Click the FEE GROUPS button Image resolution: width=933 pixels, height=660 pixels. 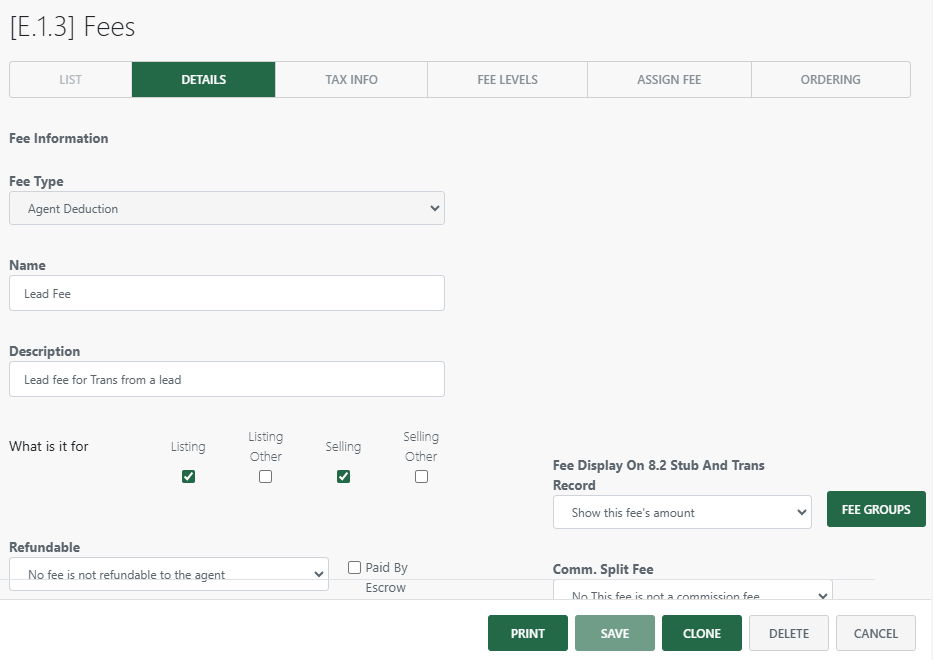(875, 509)
